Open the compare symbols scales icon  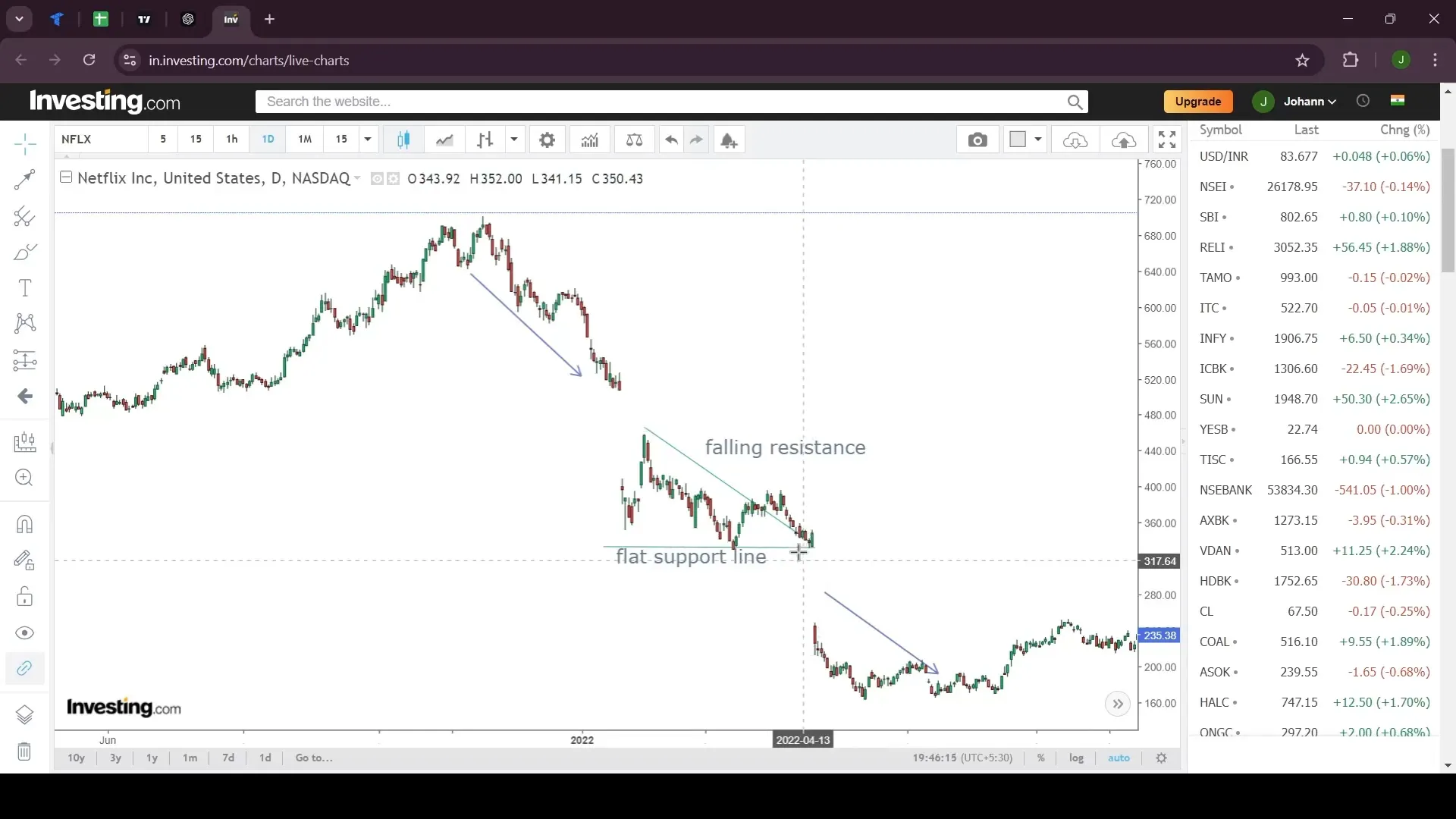click(634, 140)
